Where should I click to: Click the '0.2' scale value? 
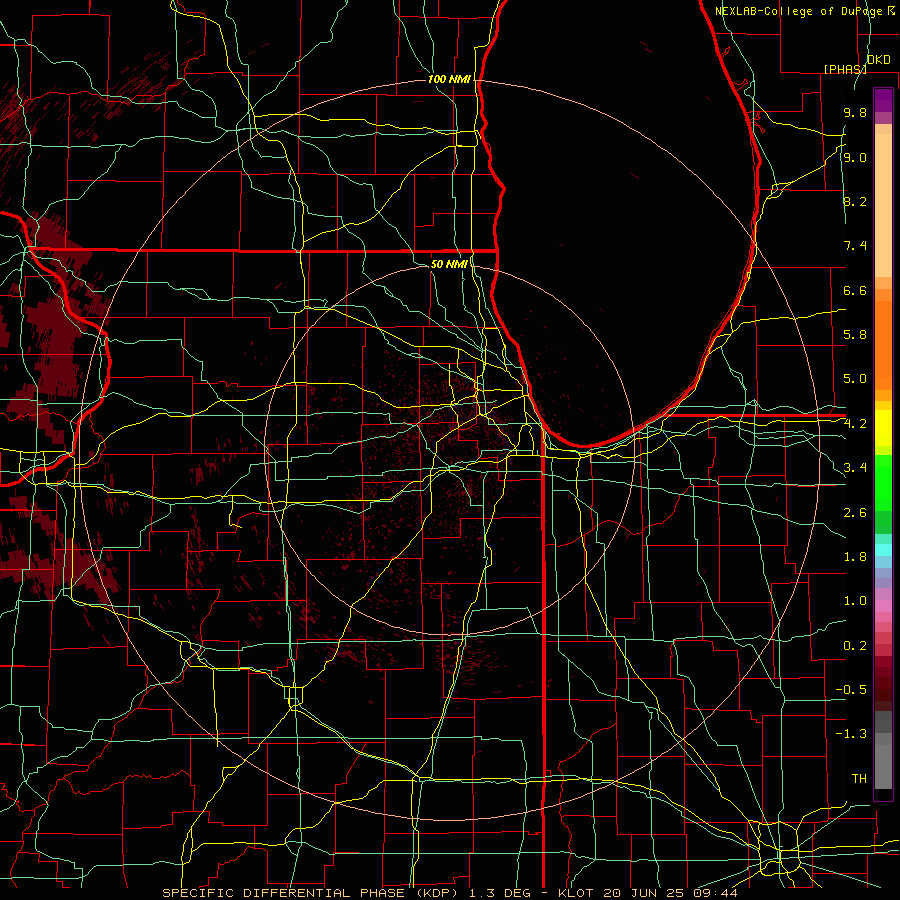coord(855,646)
